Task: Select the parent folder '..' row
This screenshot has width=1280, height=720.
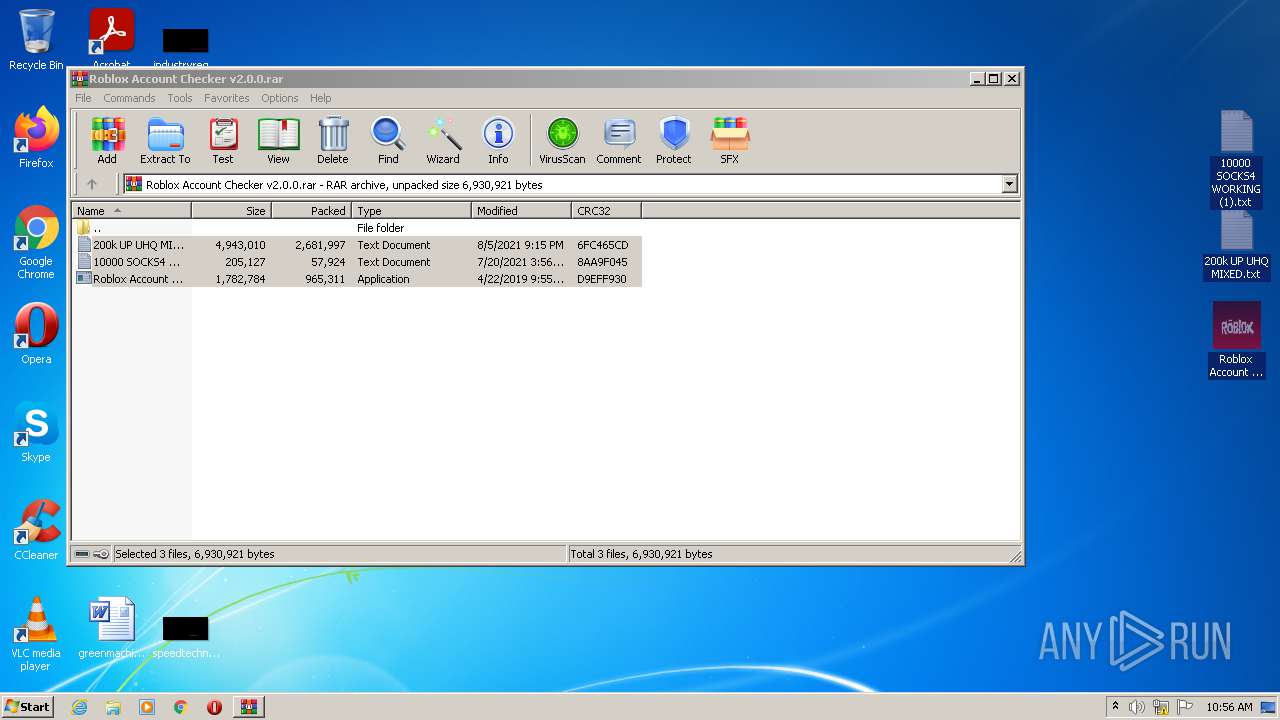Action: coord(357,228)
